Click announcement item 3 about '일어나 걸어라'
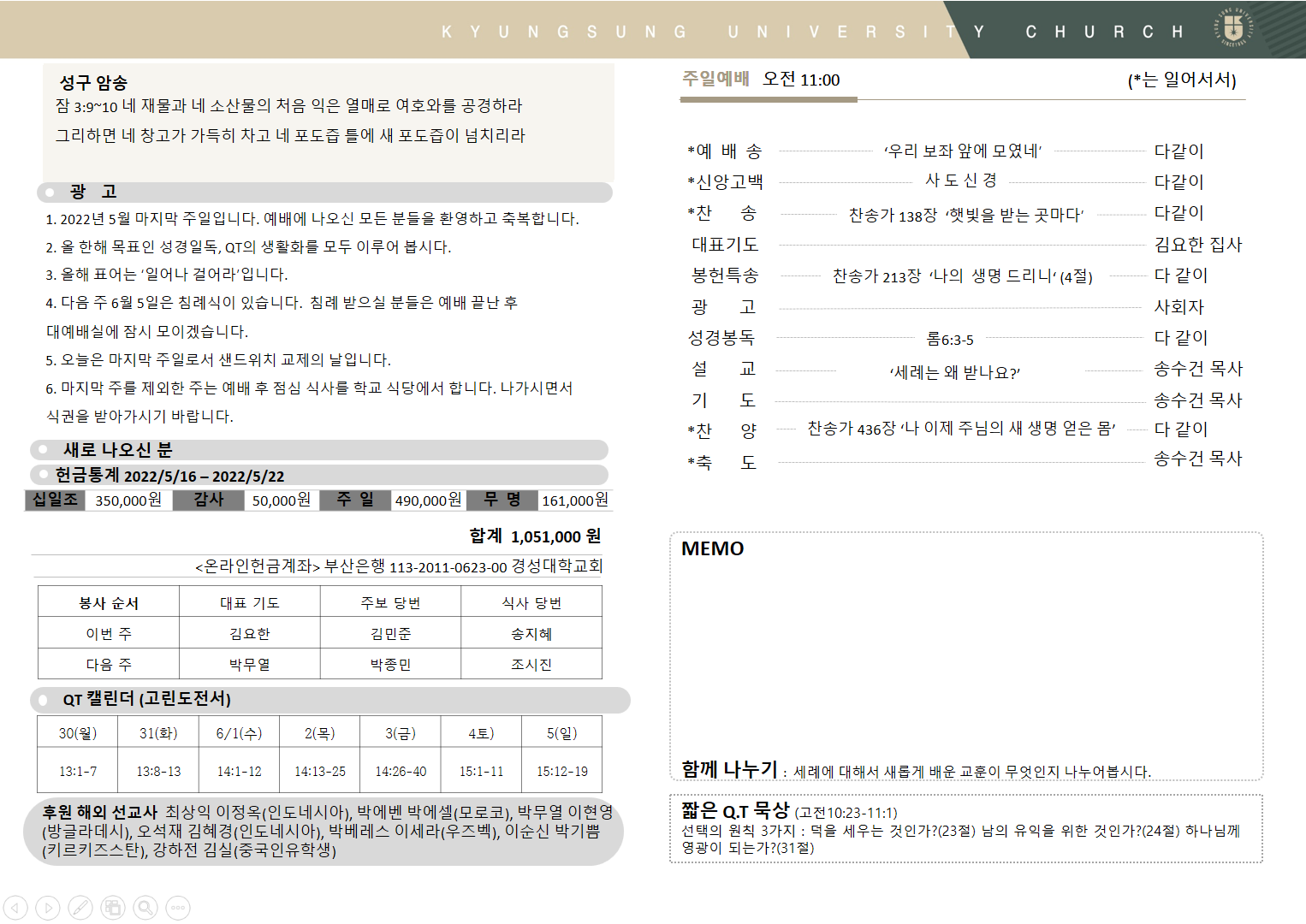1306x924 pixels. click(x=167, y=275)
